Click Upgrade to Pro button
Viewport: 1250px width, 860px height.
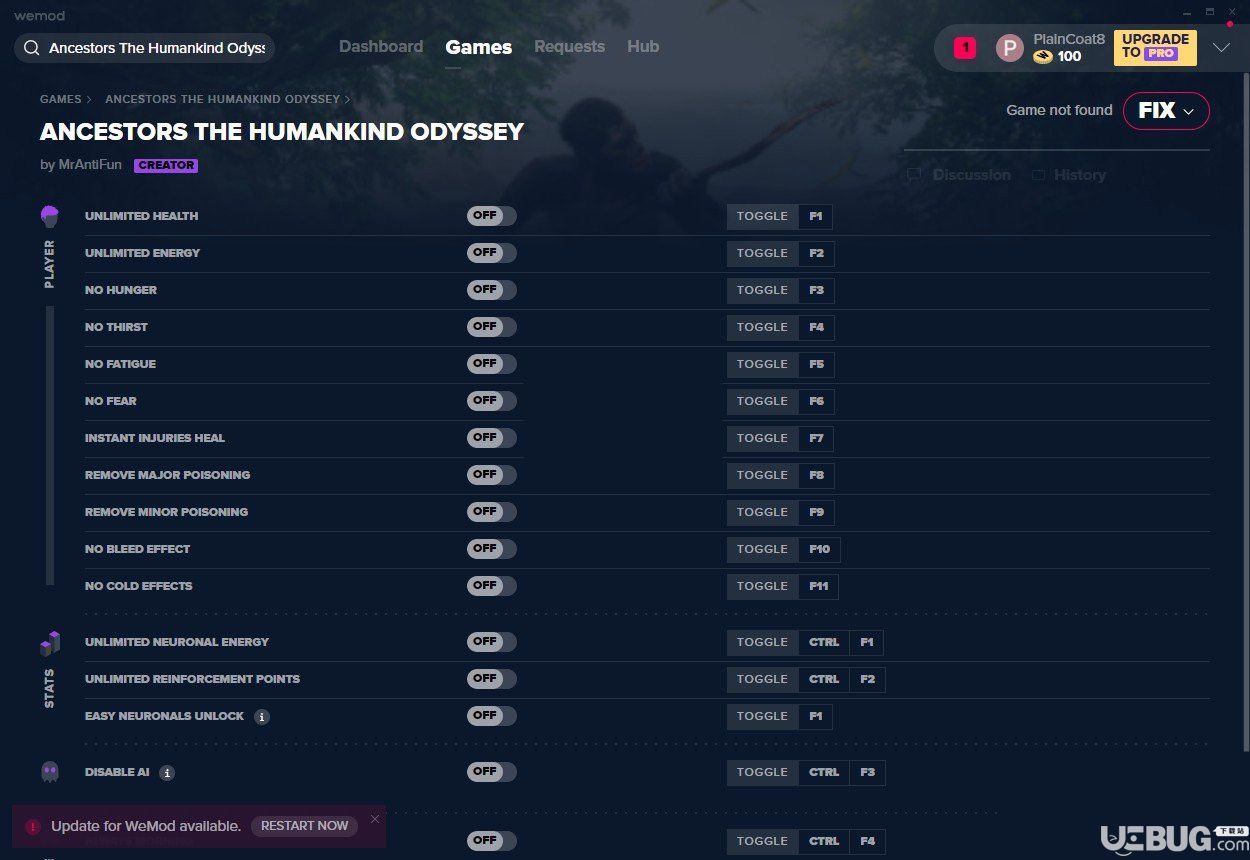[x=1155, y=47]
